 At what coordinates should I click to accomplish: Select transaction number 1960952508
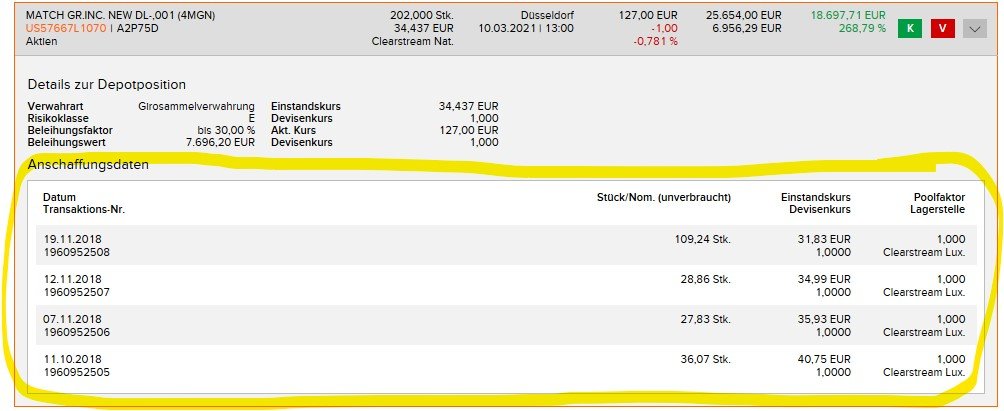coord(77,252)
